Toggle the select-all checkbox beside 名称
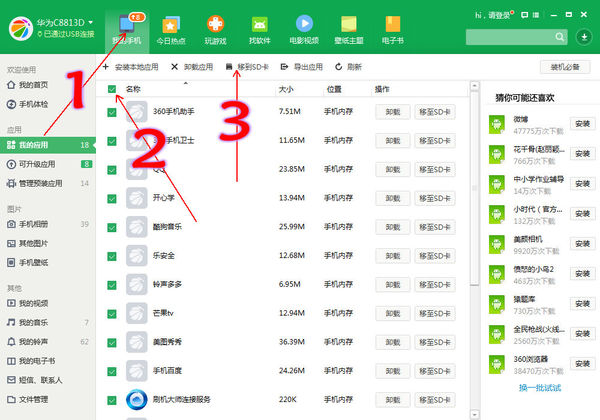 pyautogui.click(x=112, y=89)
